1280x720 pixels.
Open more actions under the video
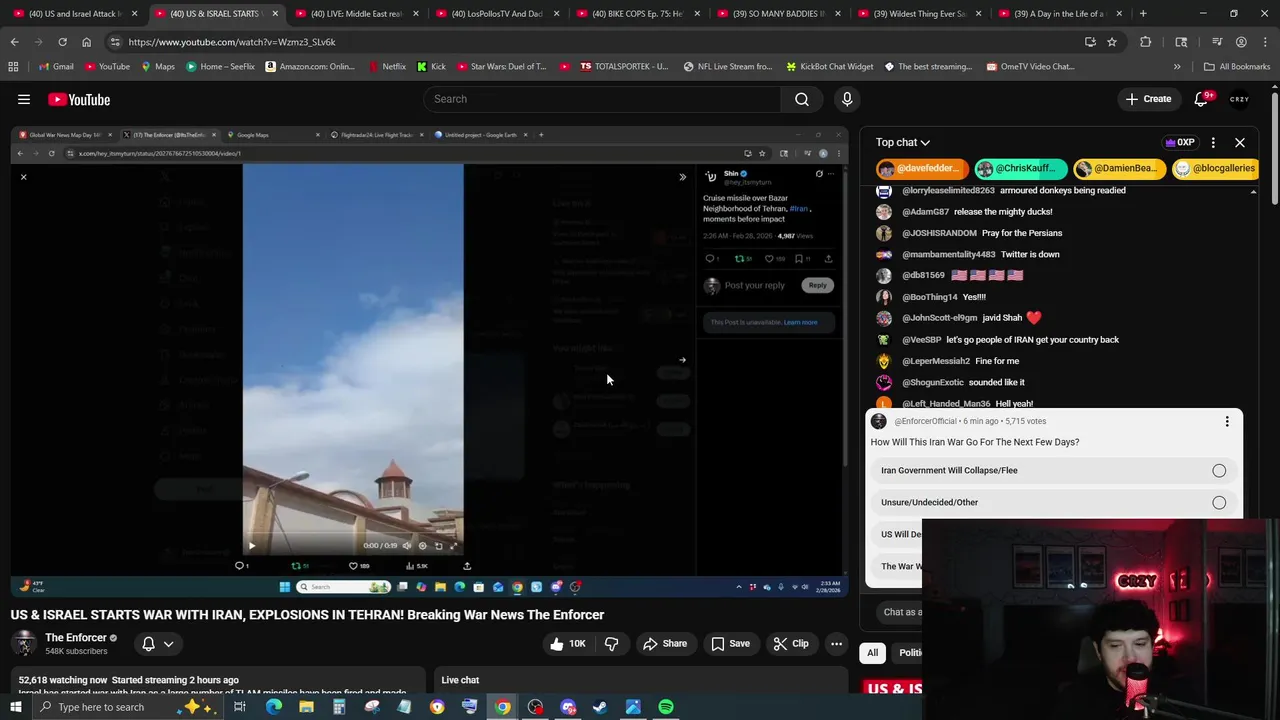pyautogui.click(x=837, y=644)
